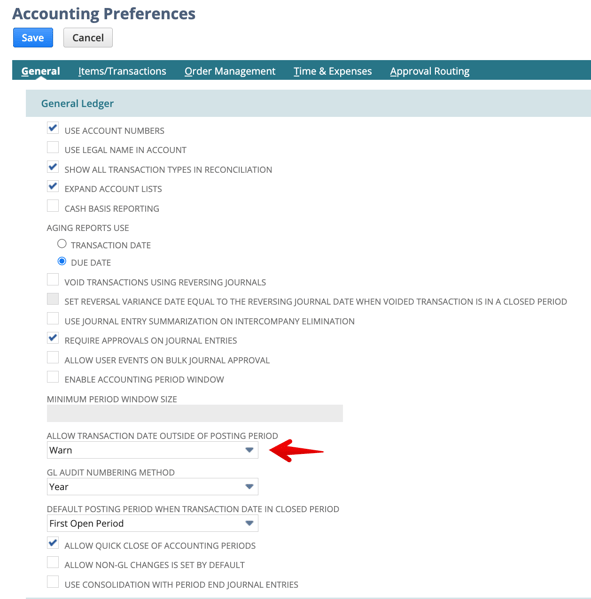Check Enable Accounting Period Window

[53, 377]
